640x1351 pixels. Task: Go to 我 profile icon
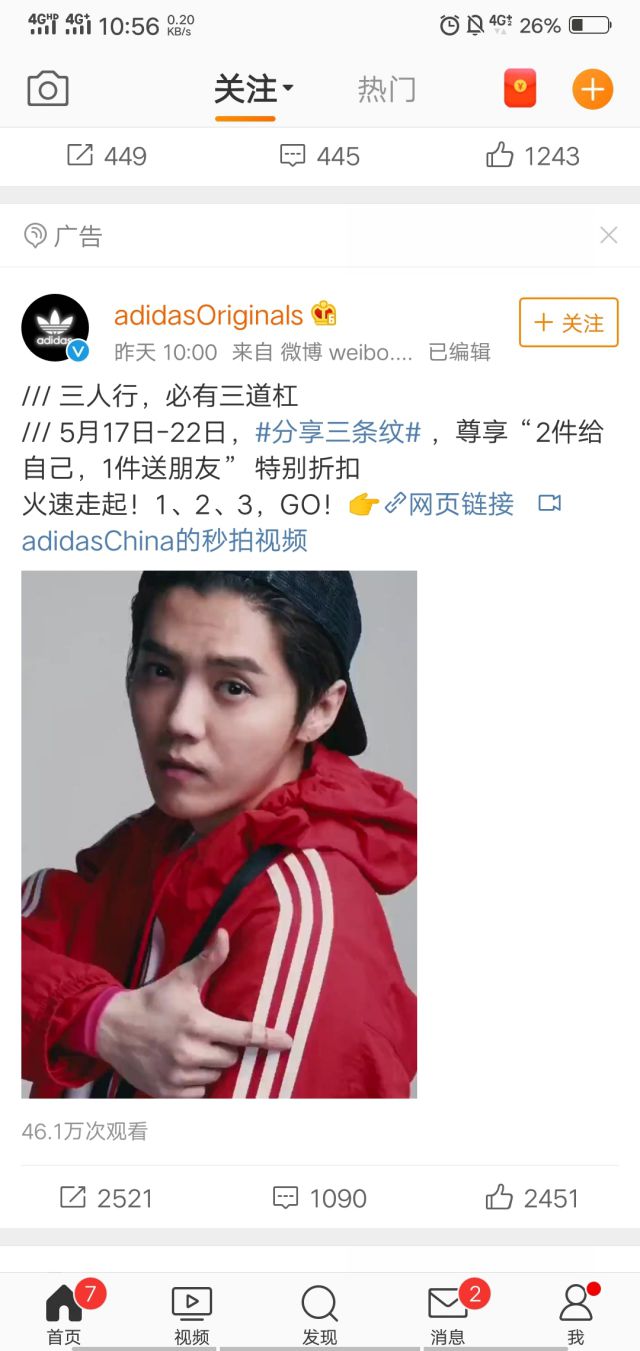(x=576, y=1303)
